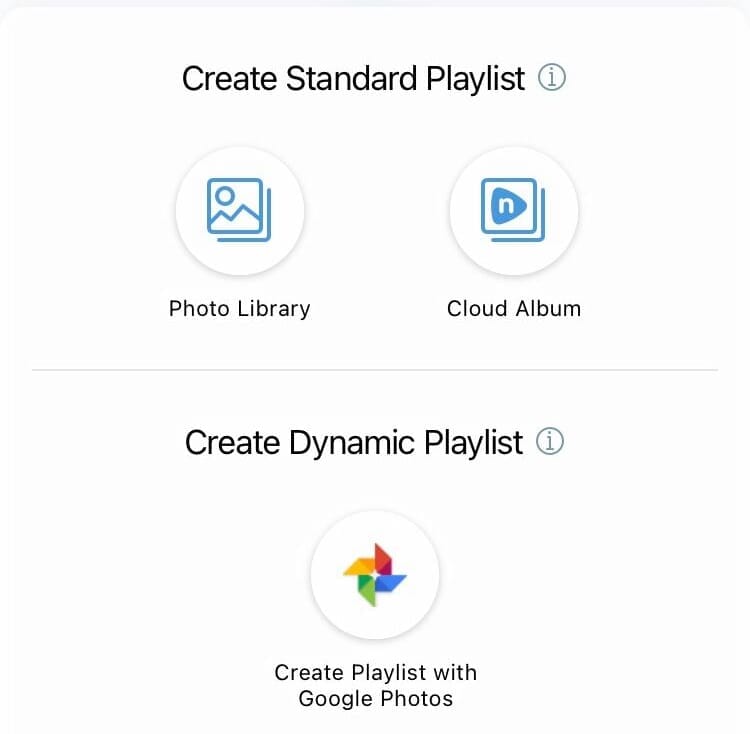The height and width of the screenshot is (734, 750).
Task: Show info about Standard Playlist
Action: [552, 77]
